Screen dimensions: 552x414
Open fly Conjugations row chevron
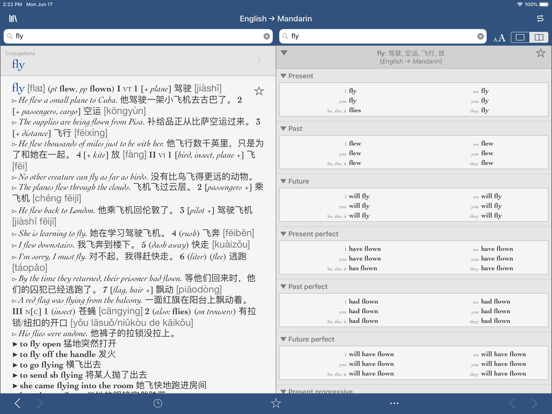coord(259,61)
